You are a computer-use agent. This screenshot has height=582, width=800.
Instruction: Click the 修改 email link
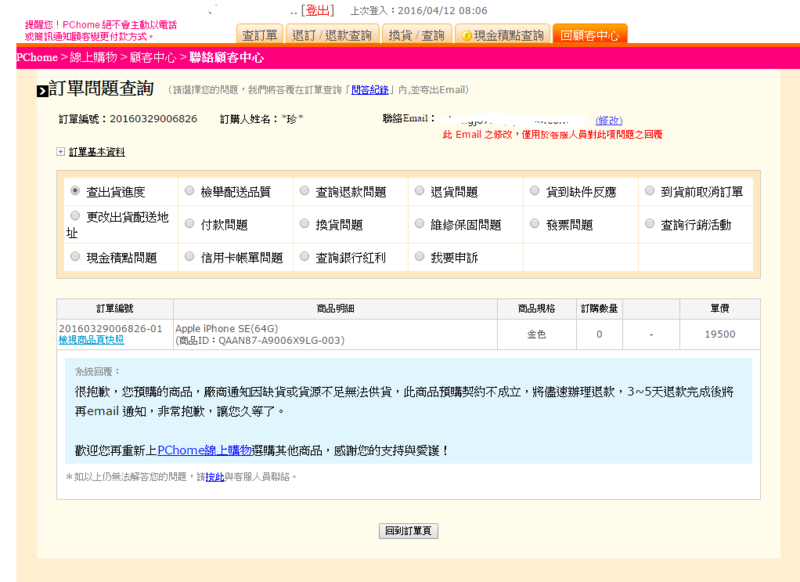(609, 120)
